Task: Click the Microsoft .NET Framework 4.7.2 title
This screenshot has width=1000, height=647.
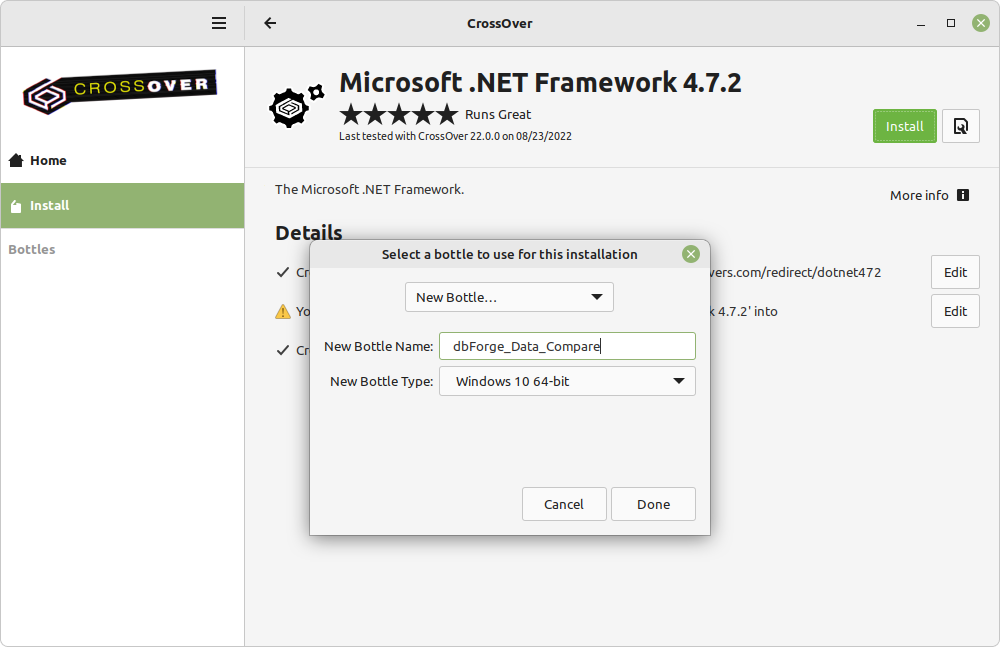Action: [x=540, y=83]
